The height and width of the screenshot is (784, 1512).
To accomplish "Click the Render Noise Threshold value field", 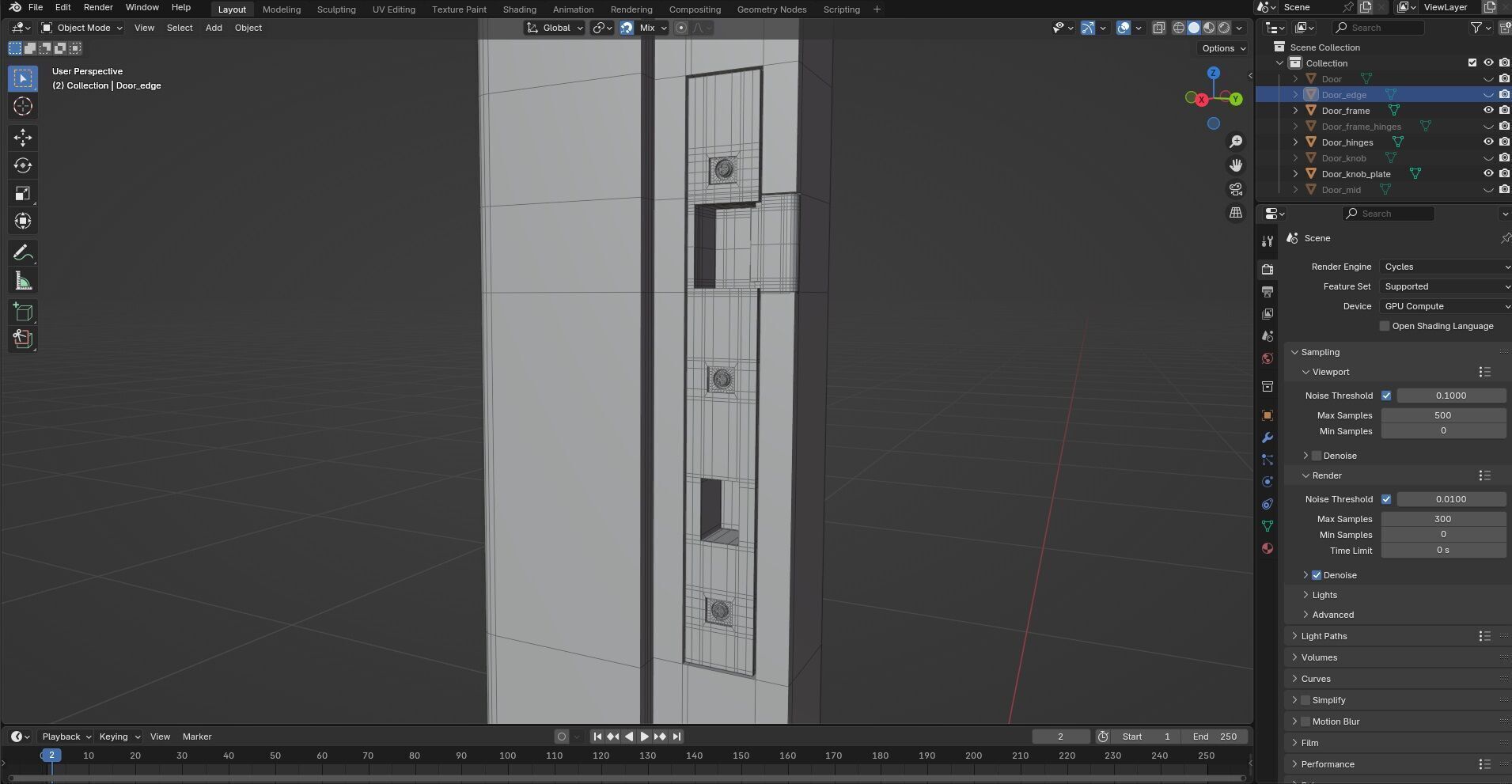I will (x=1451, y=499).
